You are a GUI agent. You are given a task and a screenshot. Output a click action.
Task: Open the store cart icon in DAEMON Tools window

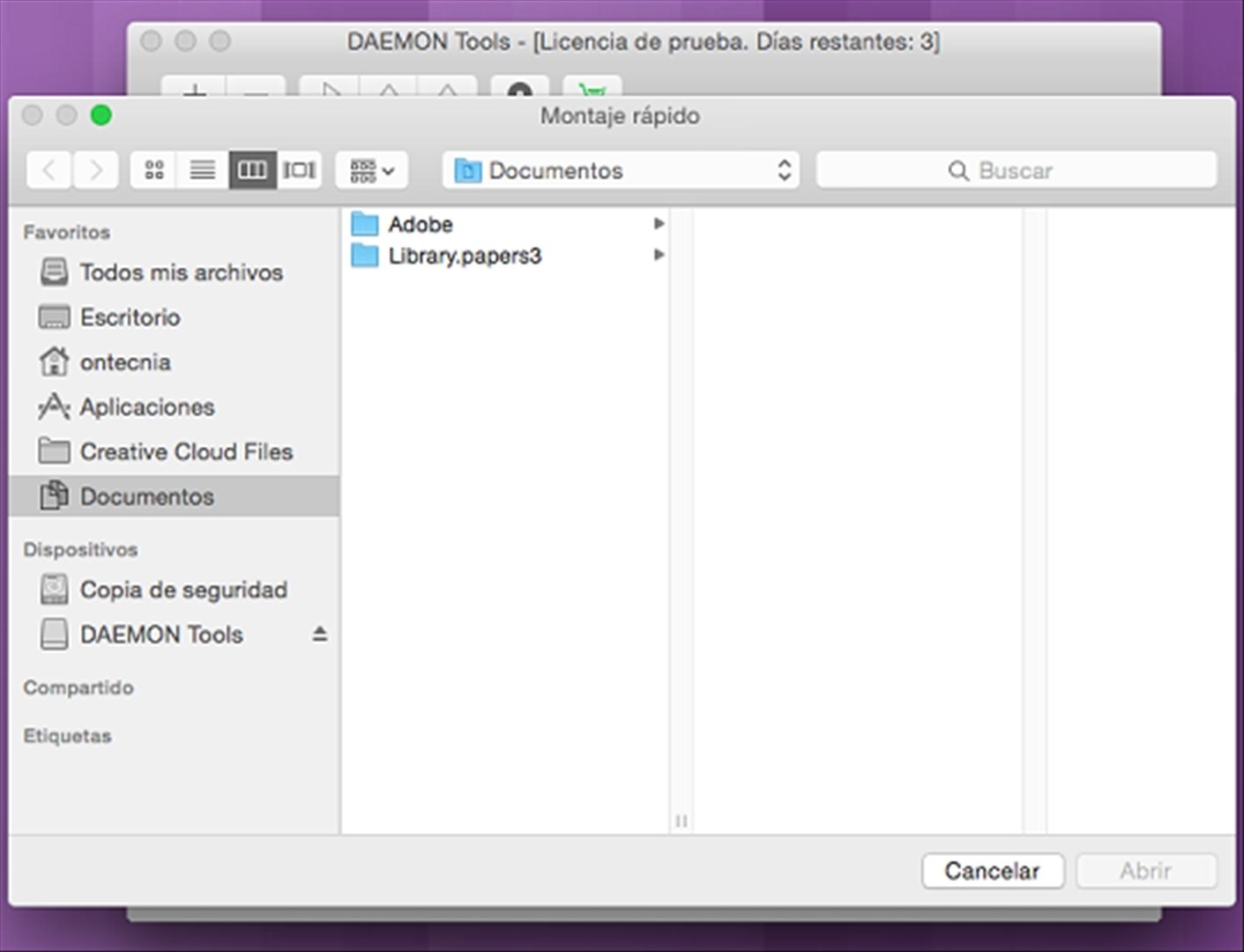point(592,88)
